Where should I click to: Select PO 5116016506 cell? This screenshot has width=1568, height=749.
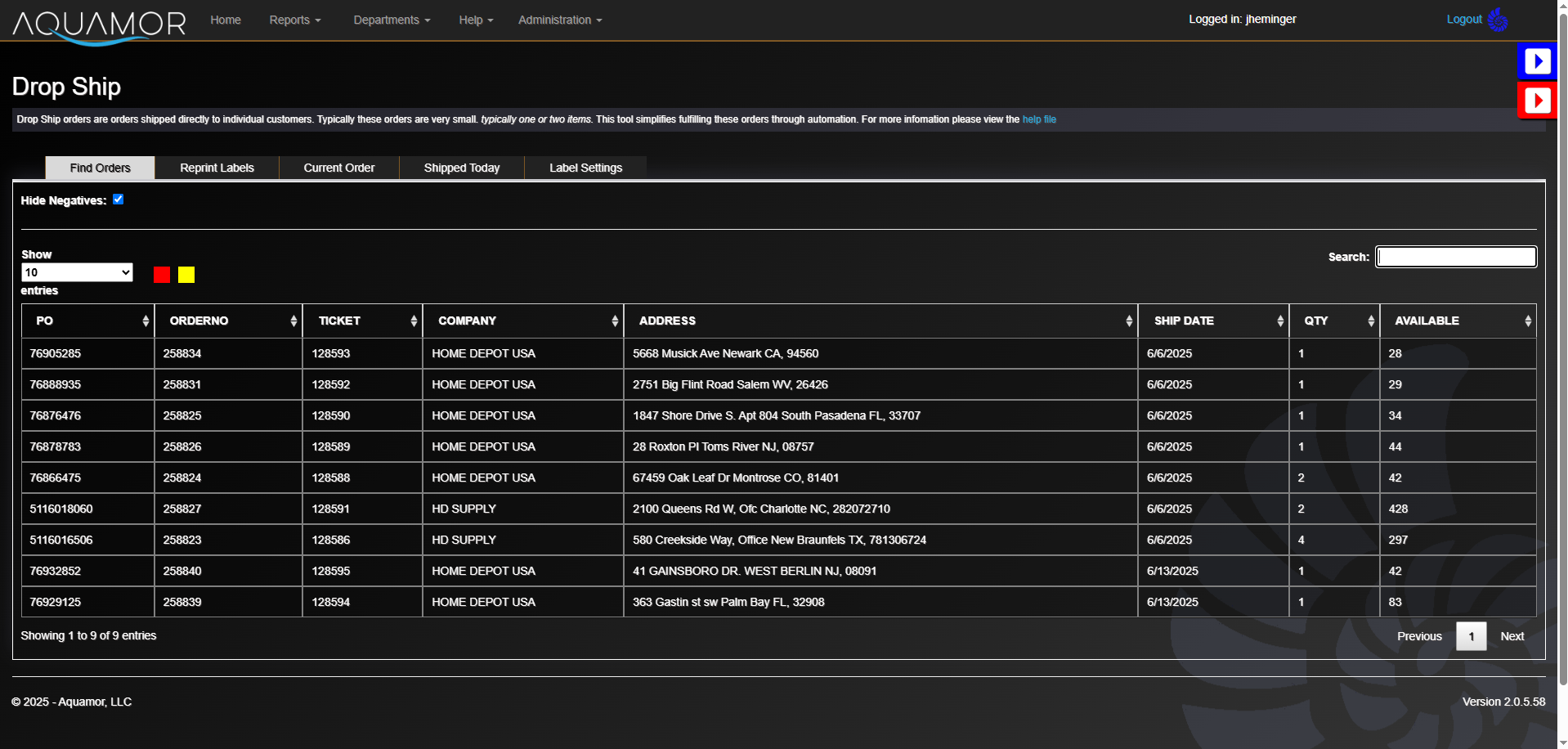click(88, 540)
